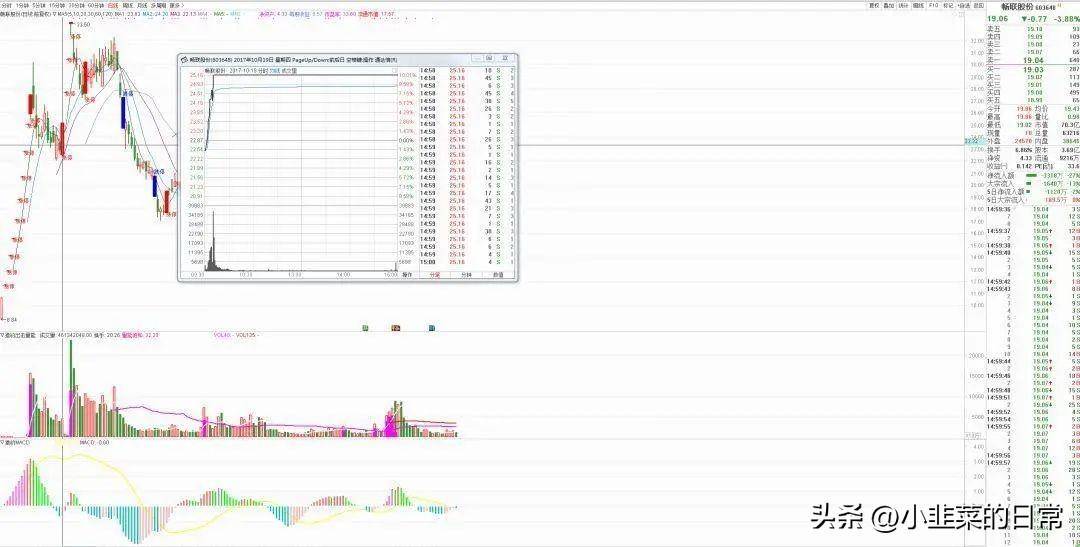The image size is (1080, 547).
Task: Expand the MA5 indicator parameter dropdown
Action: pyautogui.click(x=54, y=13)
